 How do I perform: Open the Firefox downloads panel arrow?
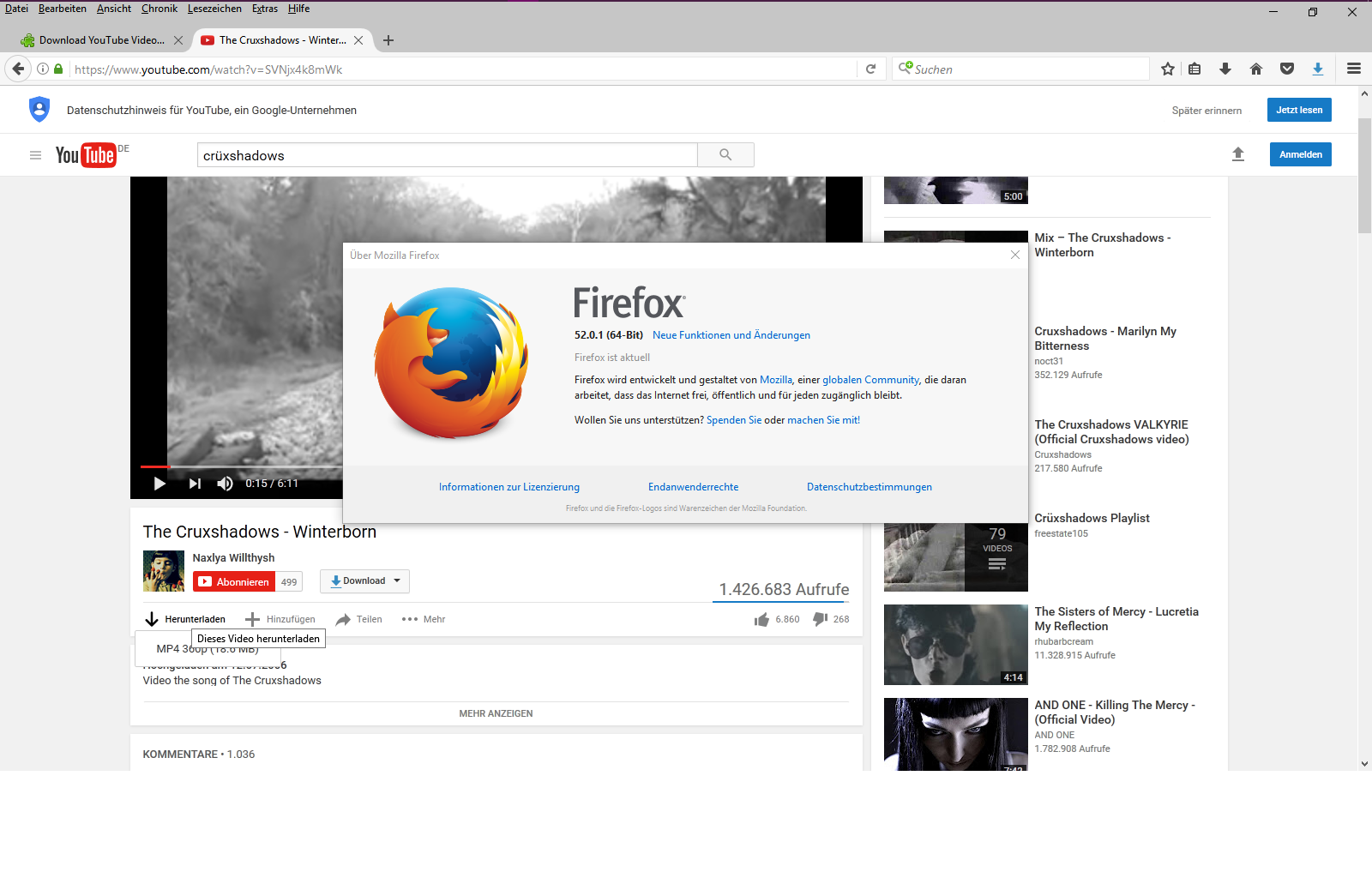[1225, 69]
